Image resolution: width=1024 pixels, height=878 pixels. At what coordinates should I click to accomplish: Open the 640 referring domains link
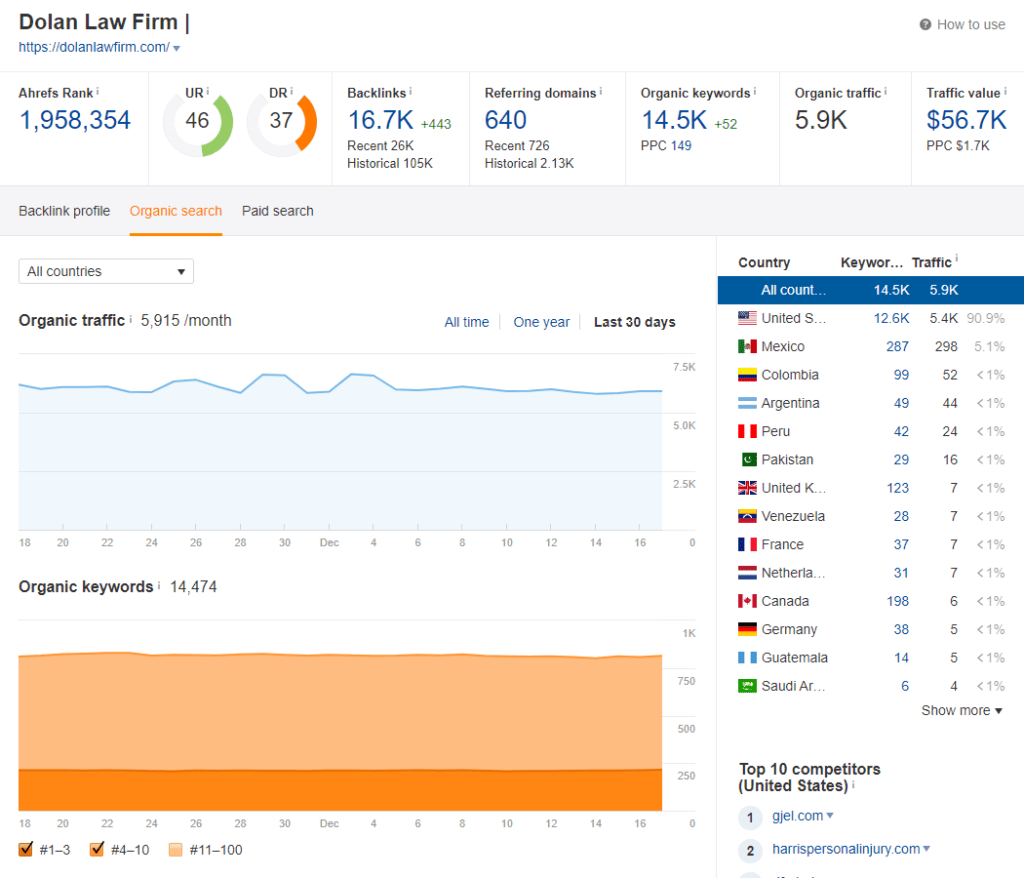click(x=505, y=120)
